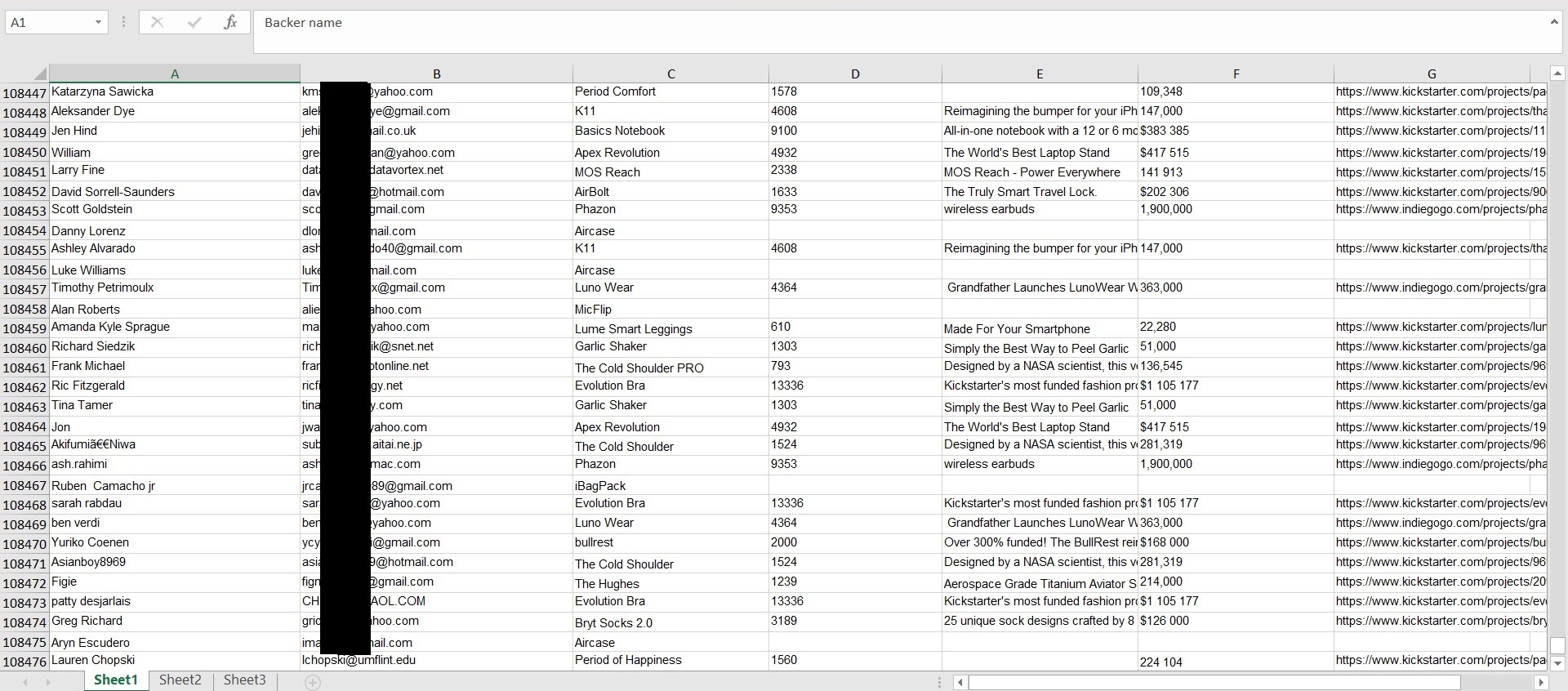The width and height of the screenshot is (1568, 691).
Task: Switch to Sheet2 tab
Action: click(x=180, y=680)
